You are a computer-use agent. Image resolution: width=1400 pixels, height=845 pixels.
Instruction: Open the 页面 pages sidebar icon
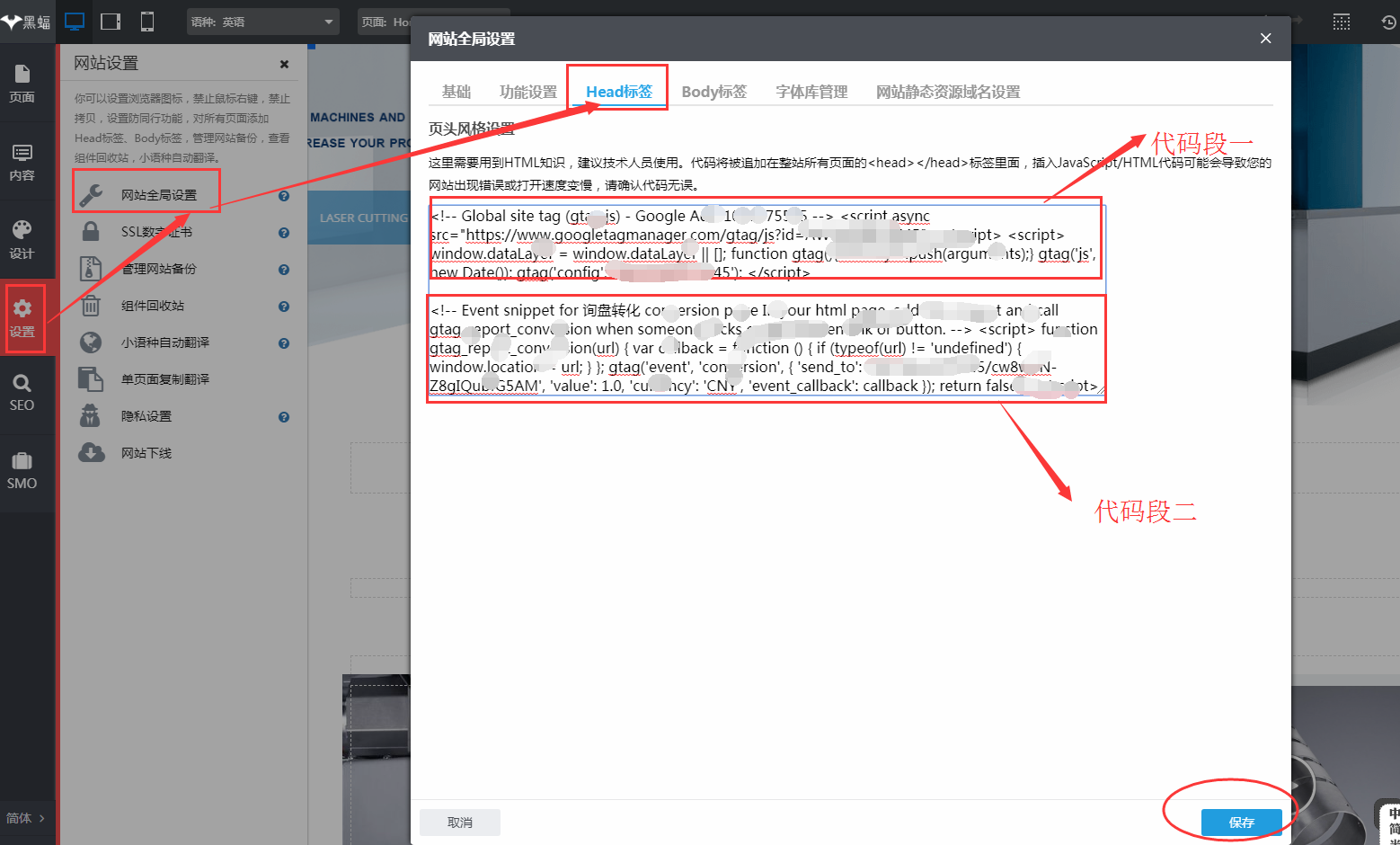22,84
